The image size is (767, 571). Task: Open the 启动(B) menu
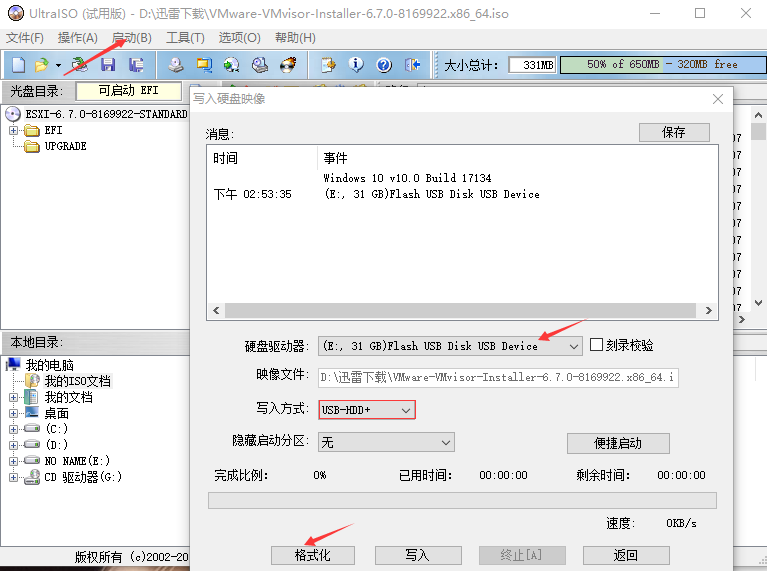(132, 38)
